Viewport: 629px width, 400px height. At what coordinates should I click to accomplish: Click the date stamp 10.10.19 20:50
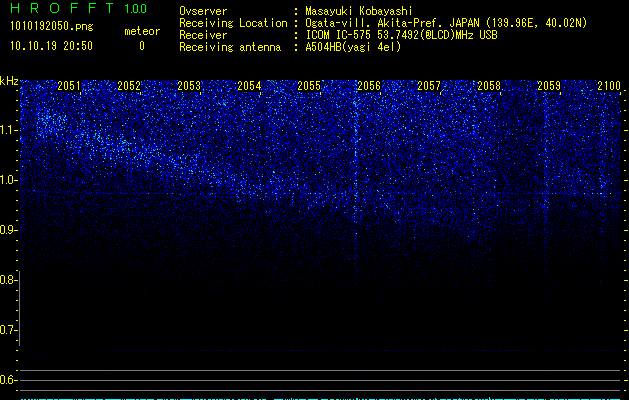(51, 46)
